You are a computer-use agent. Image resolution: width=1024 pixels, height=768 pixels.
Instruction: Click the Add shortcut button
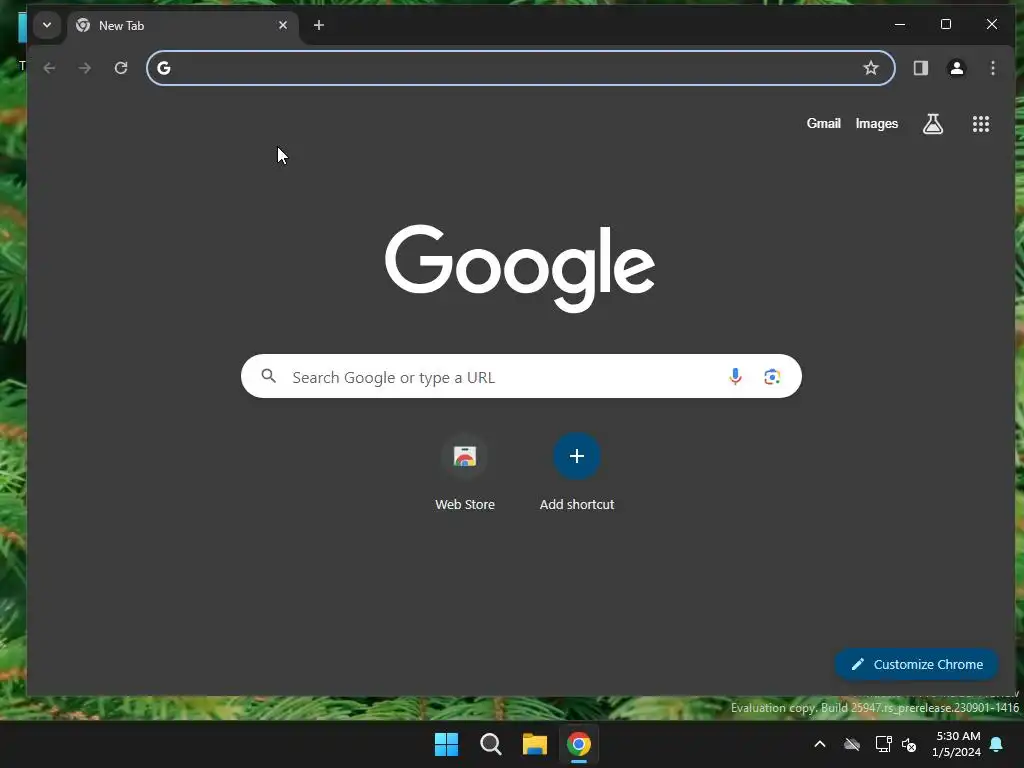click(x=577, y=473)
